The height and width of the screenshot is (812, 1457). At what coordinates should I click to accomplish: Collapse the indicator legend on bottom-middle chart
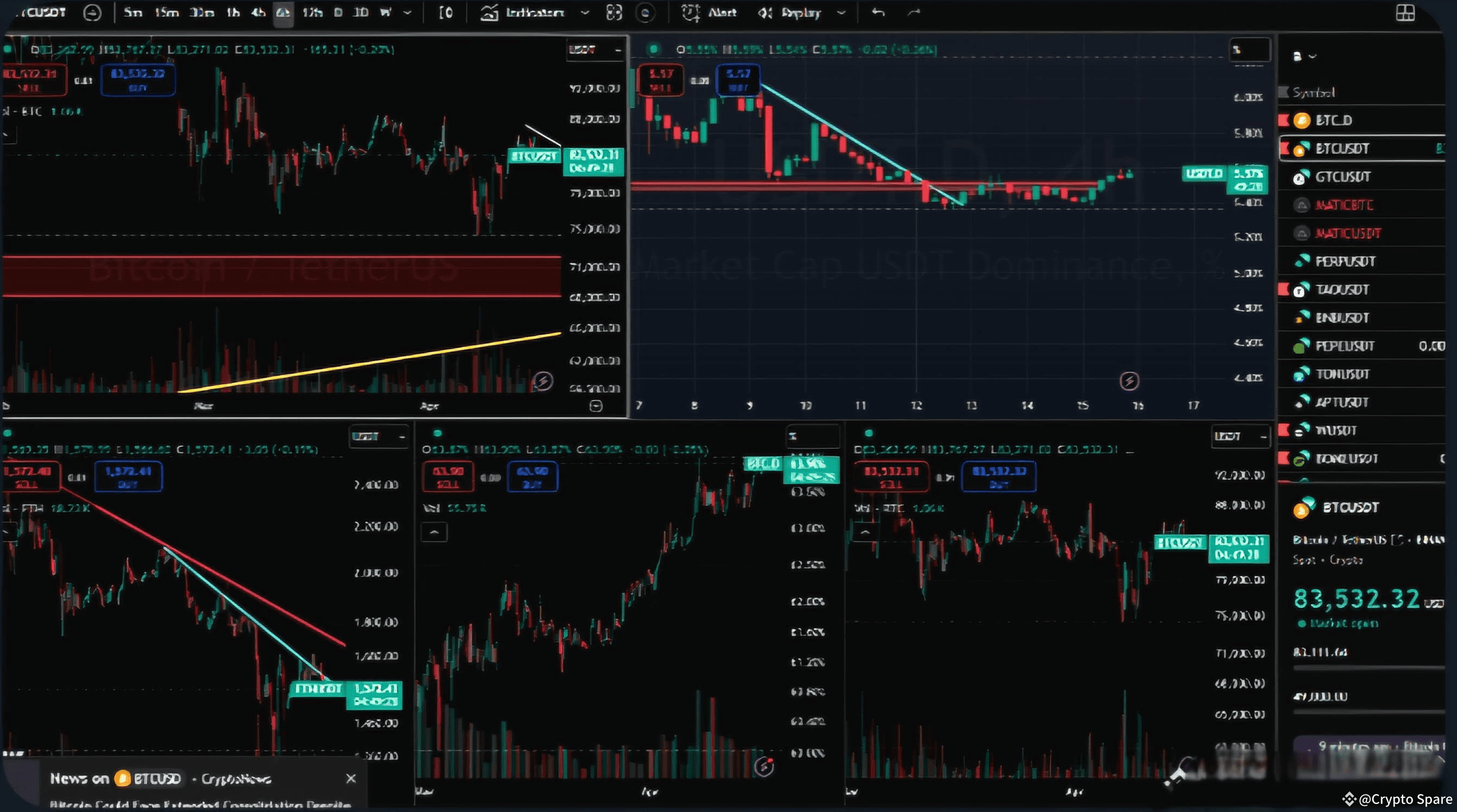434,532
